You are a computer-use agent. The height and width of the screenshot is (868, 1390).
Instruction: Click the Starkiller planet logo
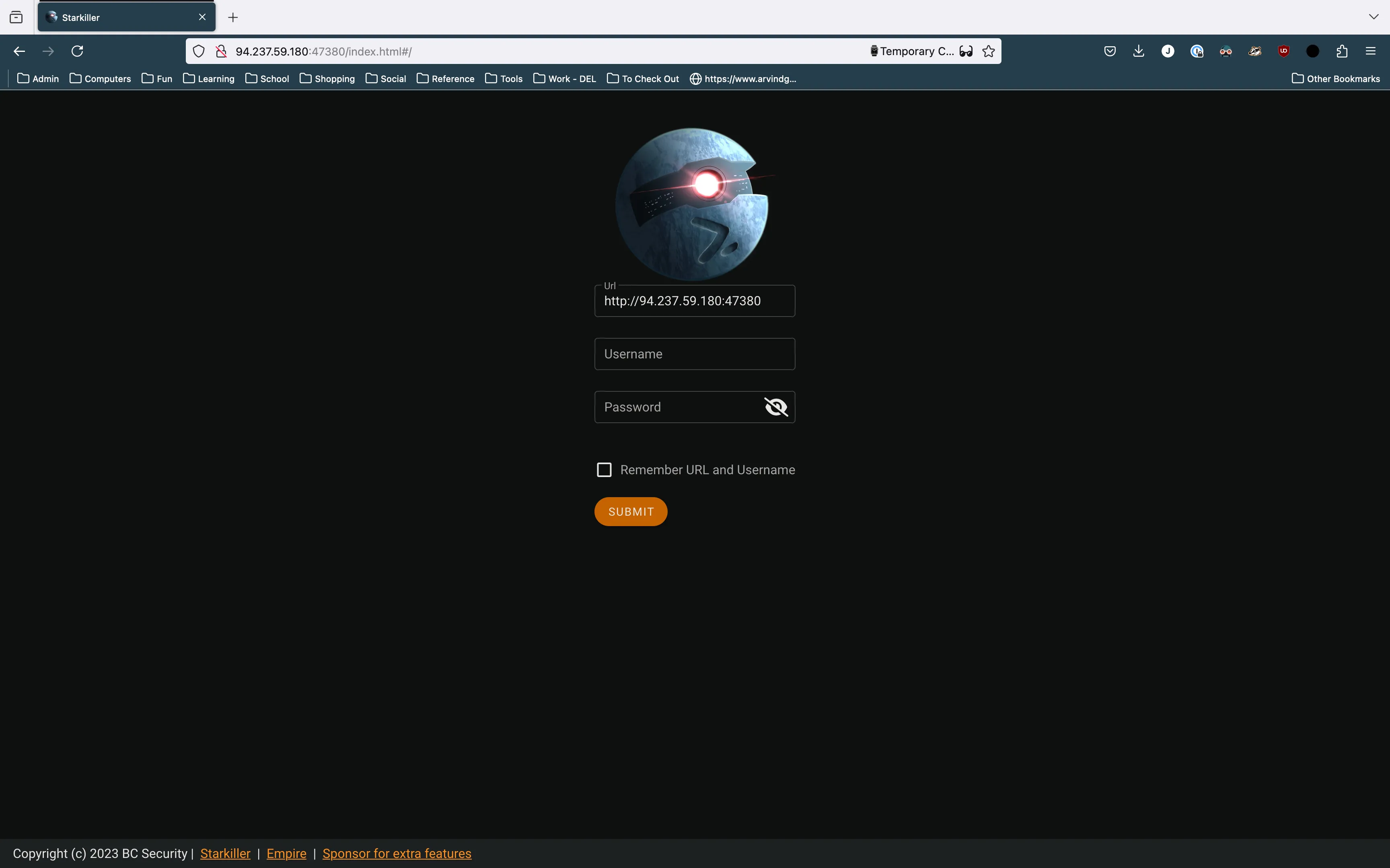(x=693, y=204)
